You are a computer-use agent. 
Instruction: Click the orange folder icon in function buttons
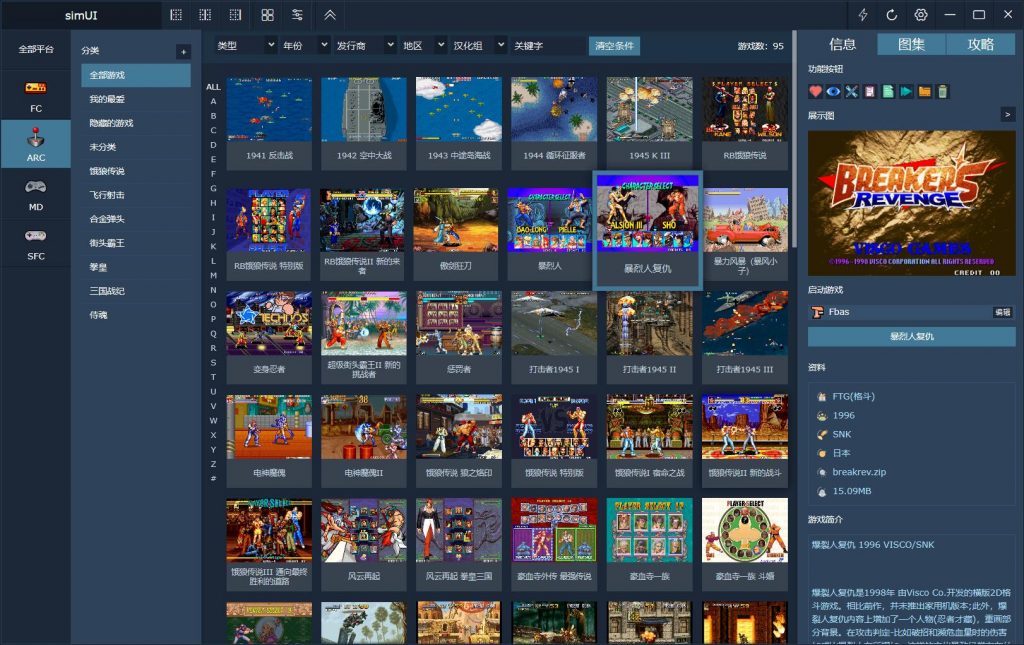tap(925, 91)
